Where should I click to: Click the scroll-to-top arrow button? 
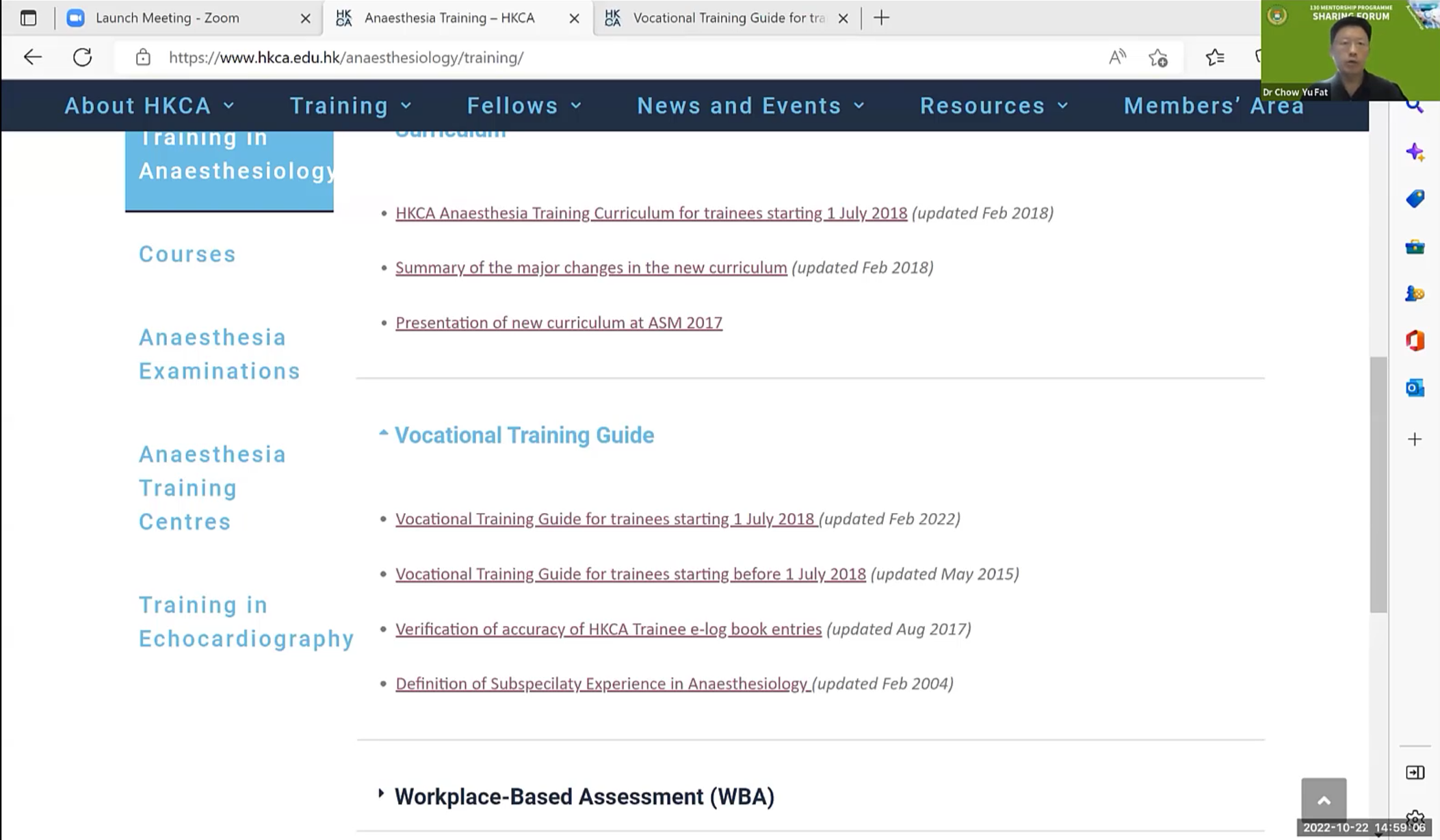point(1324,800)
